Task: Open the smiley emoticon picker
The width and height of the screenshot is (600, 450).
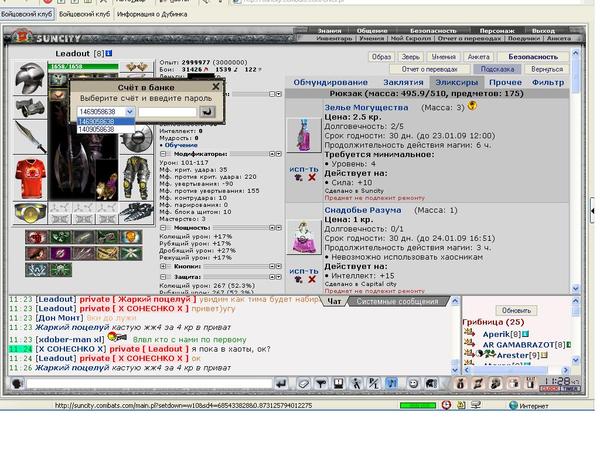Action: pos(413,383)
